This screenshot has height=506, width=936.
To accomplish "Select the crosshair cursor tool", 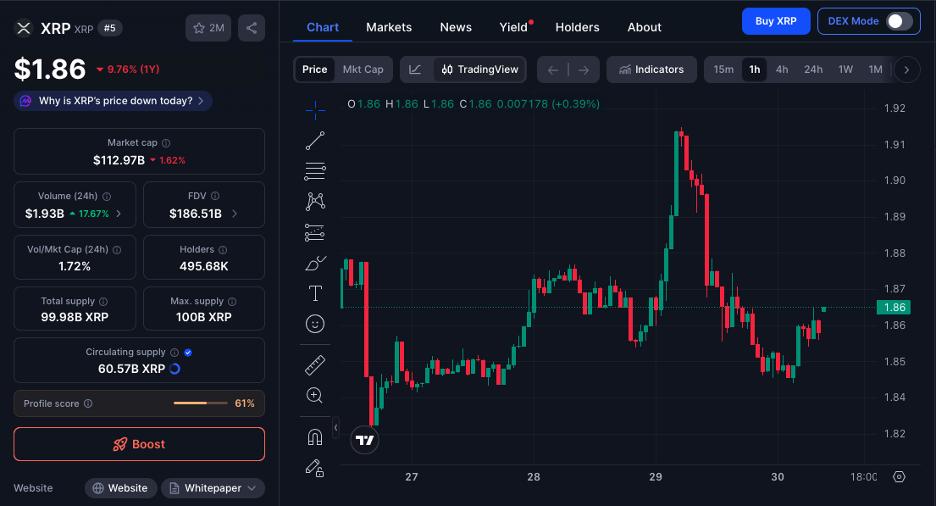I will [315, 109].
